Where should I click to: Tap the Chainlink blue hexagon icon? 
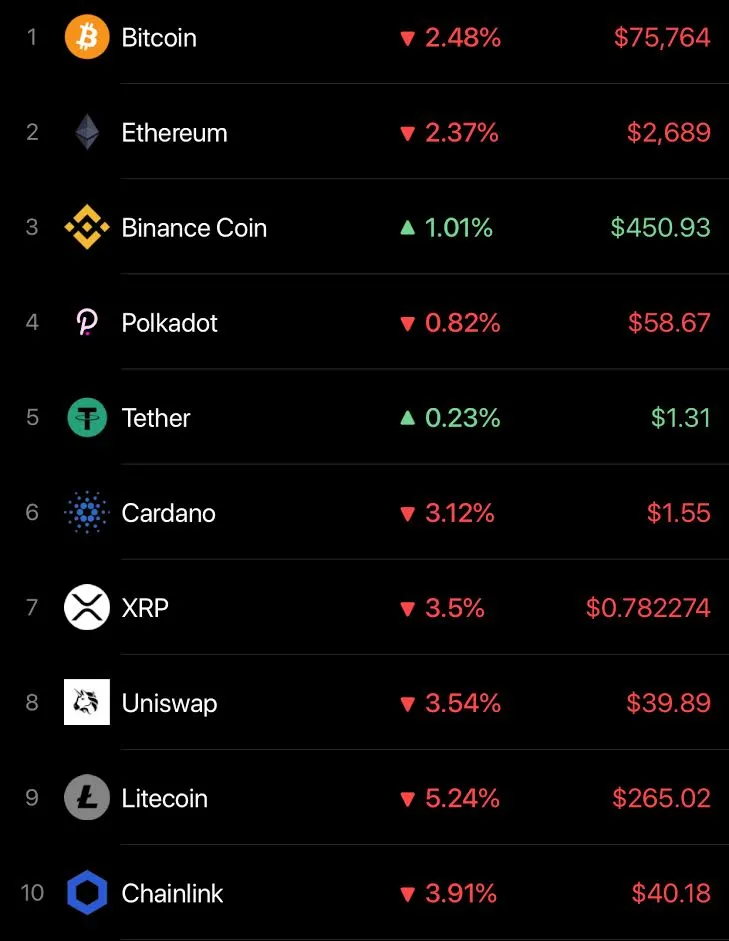(87, 892)
